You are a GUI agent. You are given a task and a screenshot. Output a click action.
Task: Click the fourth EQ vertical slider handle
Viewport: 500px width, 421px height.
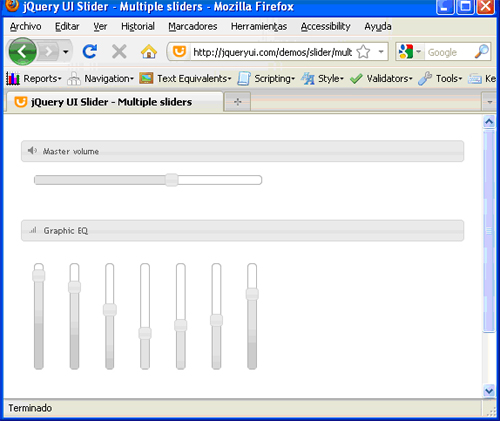coord(145,333)
